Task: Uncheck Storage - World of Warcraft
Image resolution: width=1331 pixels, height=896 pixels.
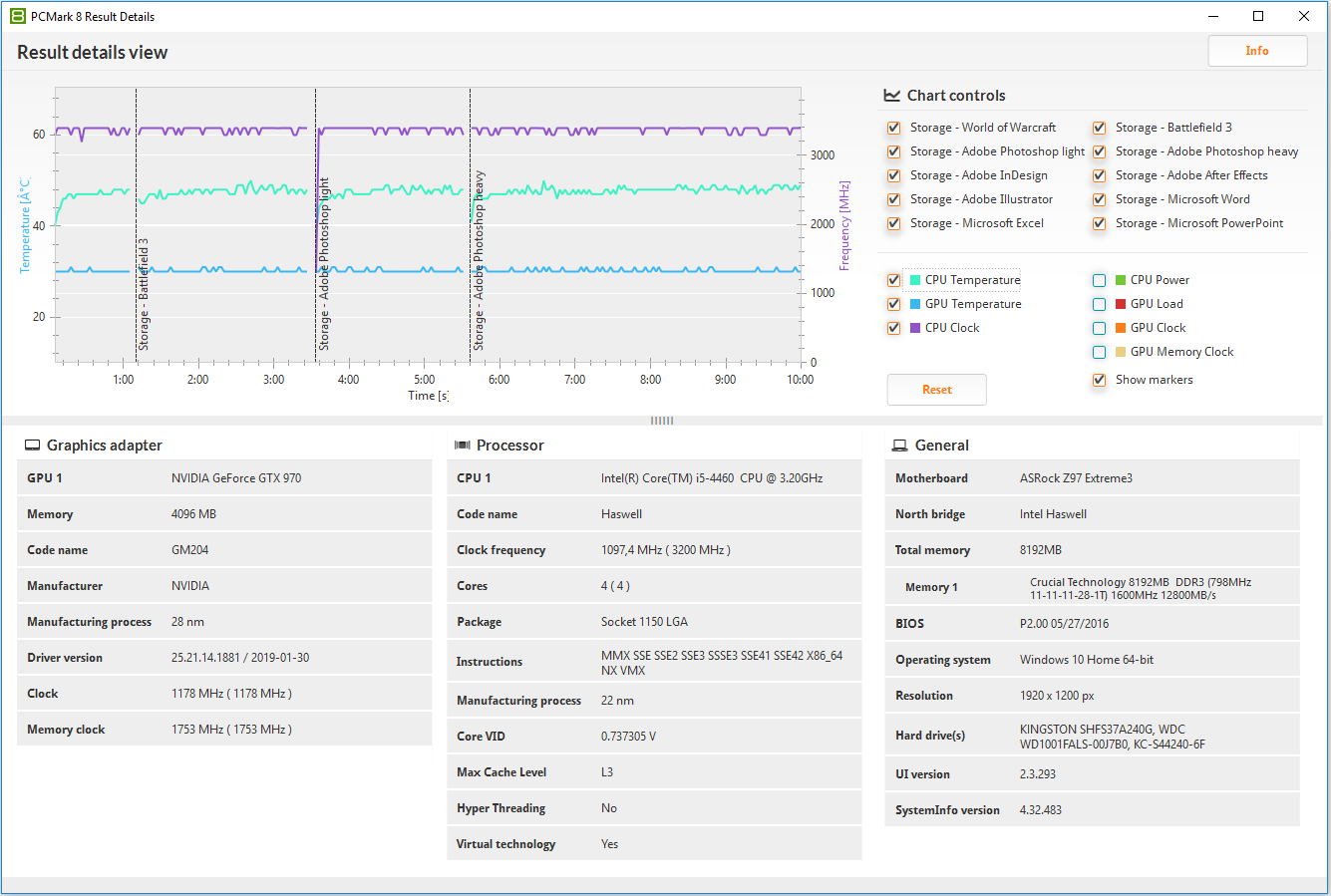Action: [893, 128]
